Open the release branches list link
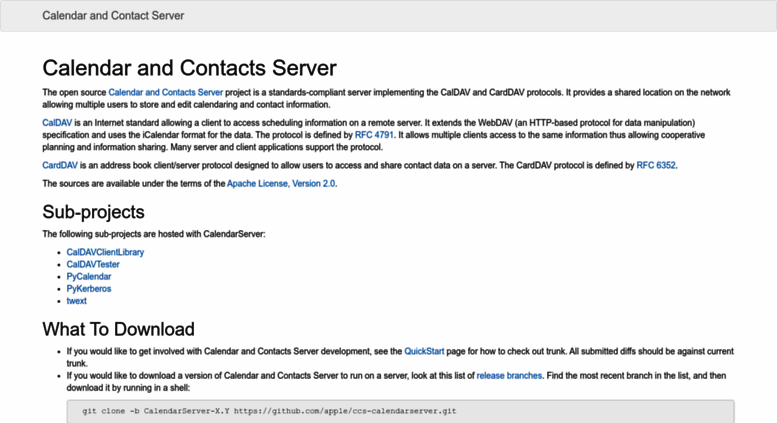 point(509,375)
